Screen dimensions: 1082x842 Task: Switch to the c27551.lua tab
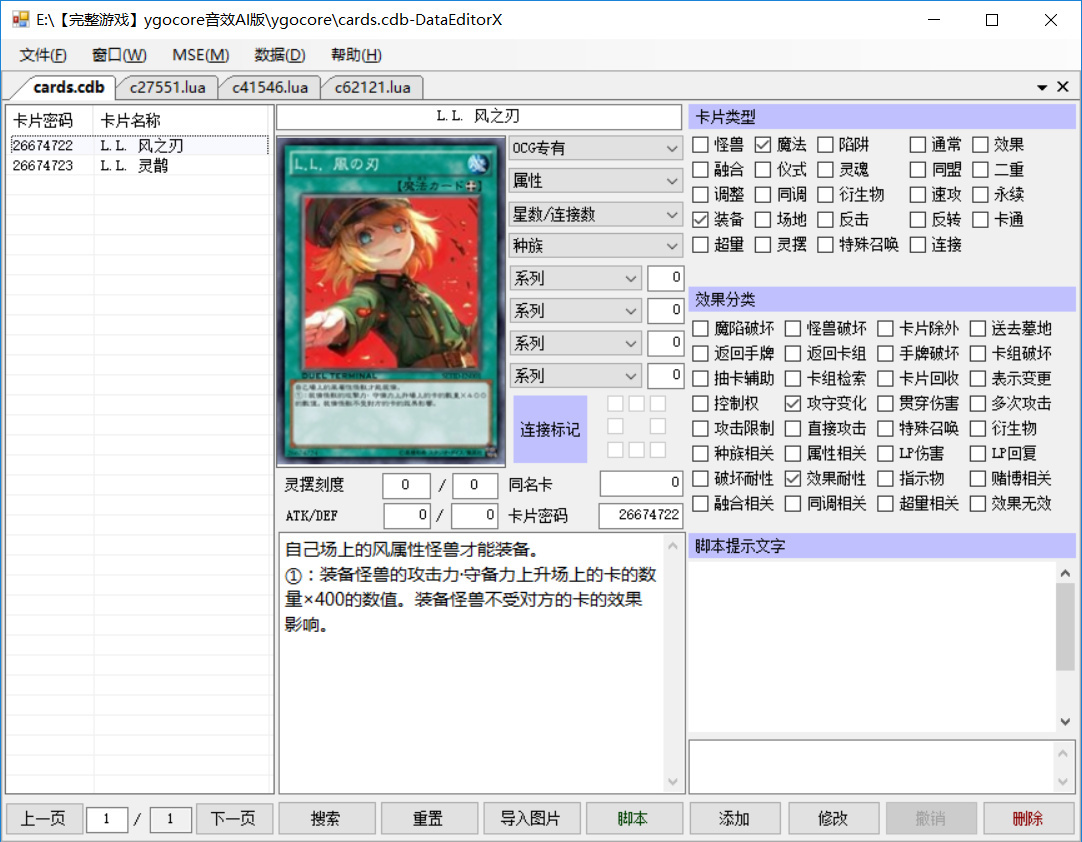(x=168, y=88)
